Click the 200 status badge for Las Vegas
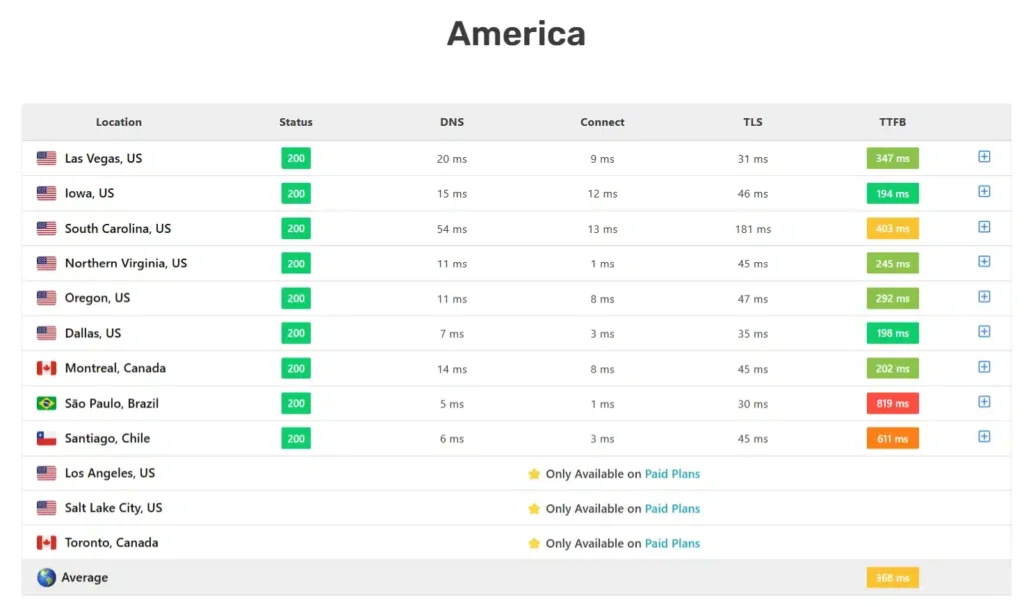This screenshot has height=607, width=1024. (296, 158)
